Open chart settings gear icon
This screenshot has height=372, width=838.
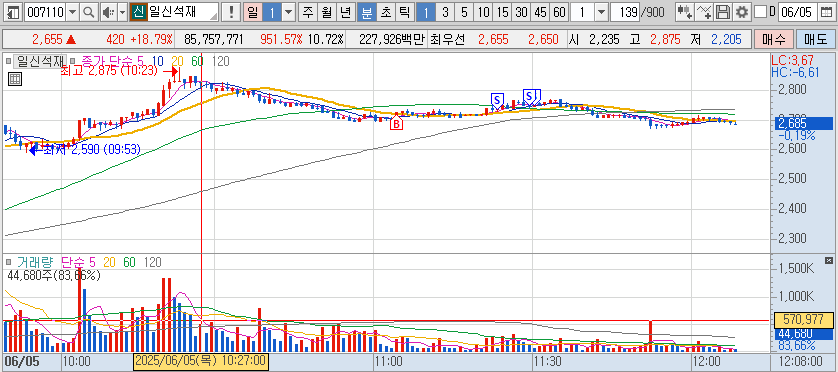pyautogui.click(x=741, y=12)
